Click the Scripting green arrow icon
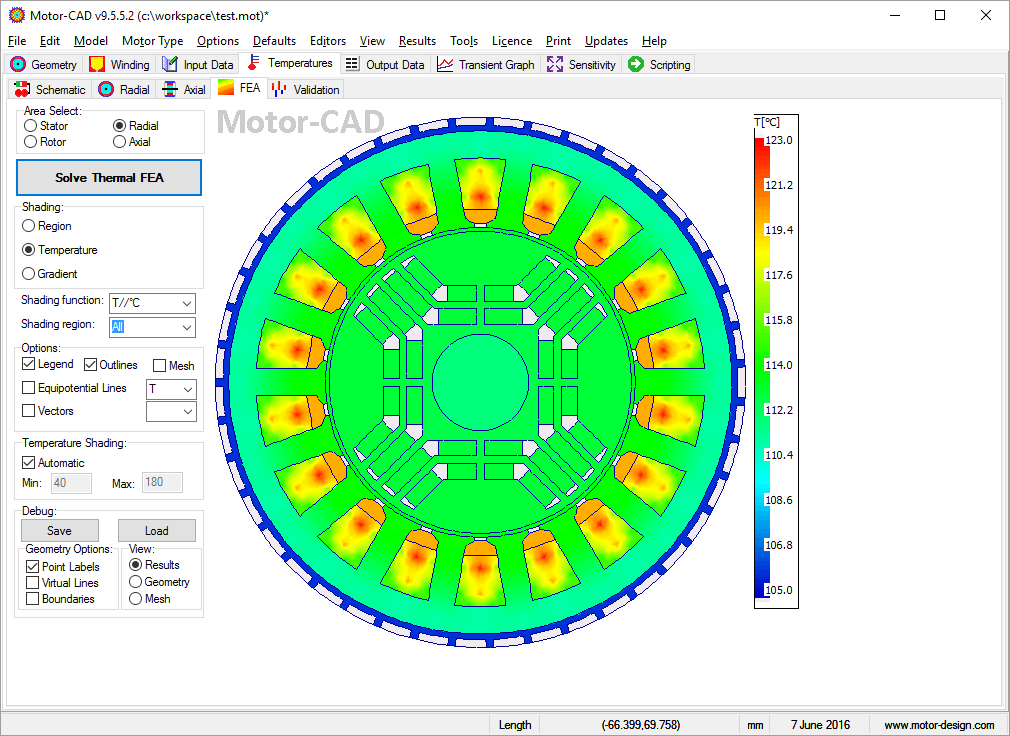1010x736 pixels. [636, 64]
